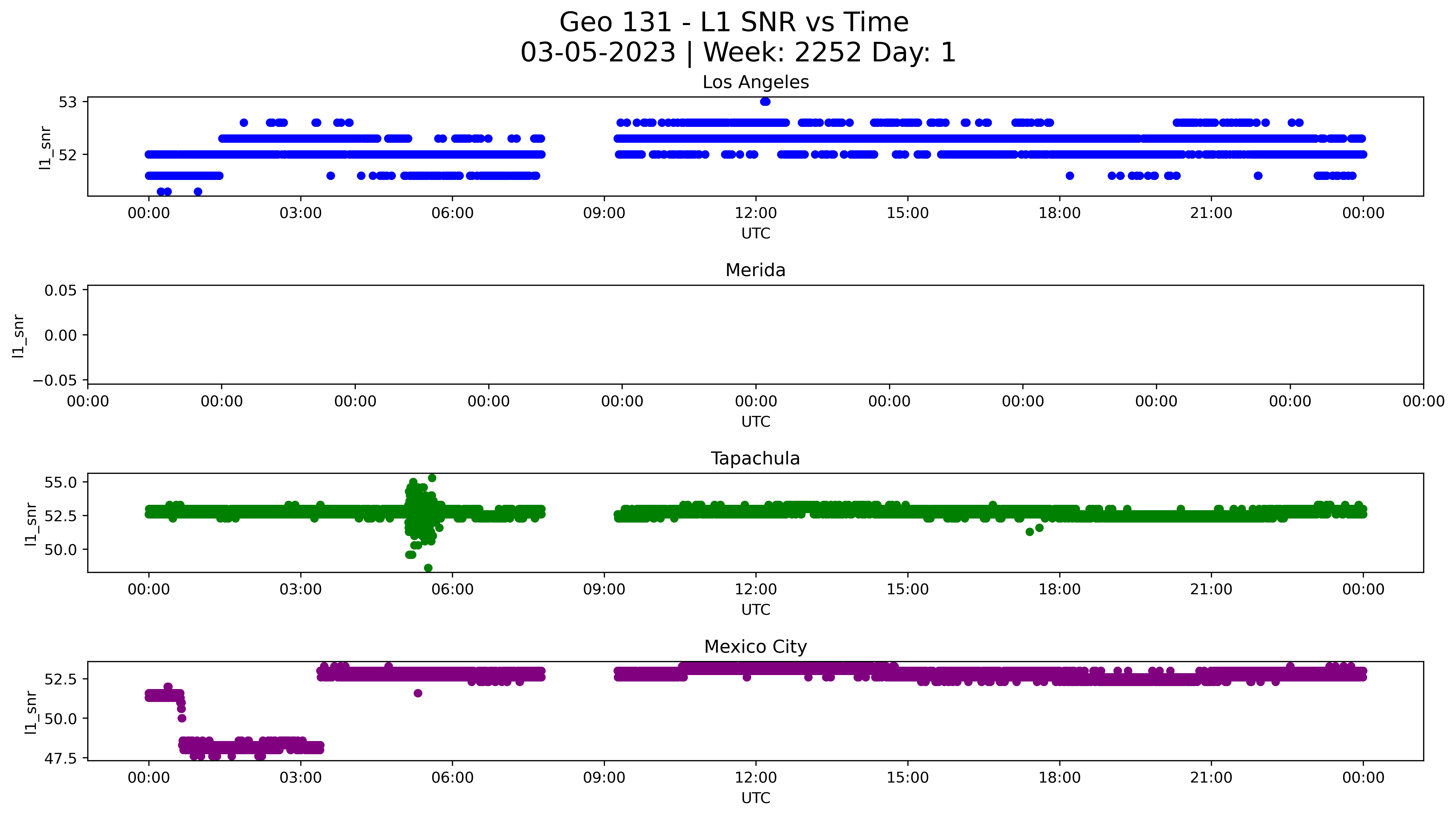This screenshot has height=817, width=1456.
Task: Click the date line '03-05-2023 | Week: 2252 Day: 1'
Action: point(738,53)
